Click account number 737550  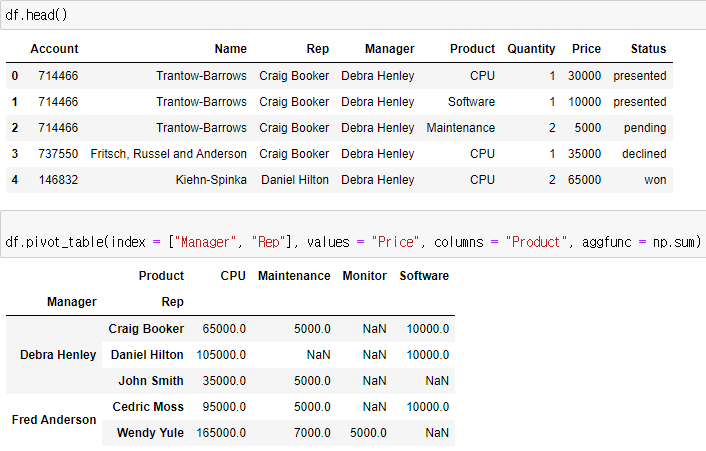58,154
